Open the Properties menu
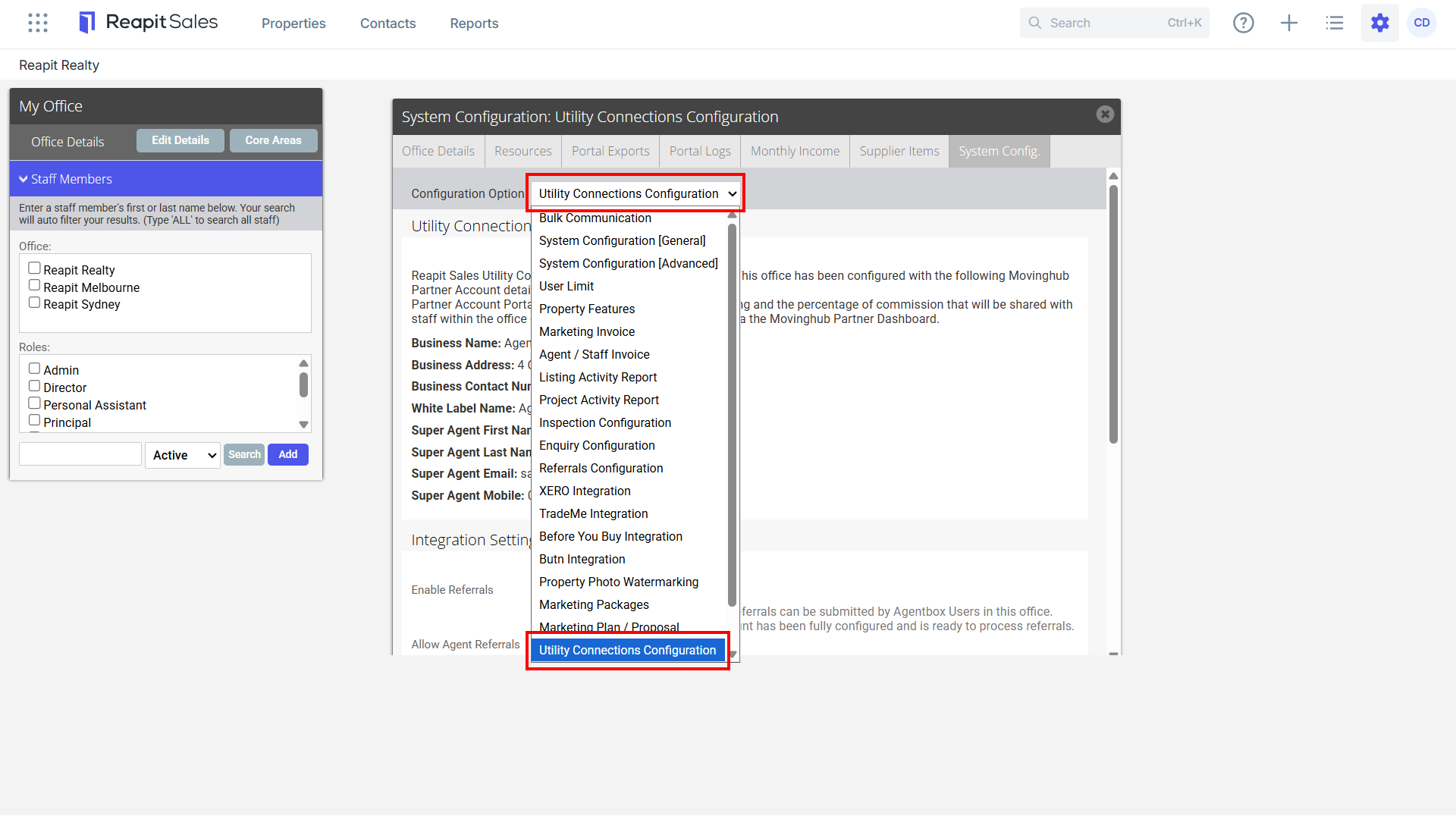1456x819 pixels. click(293, 24)
